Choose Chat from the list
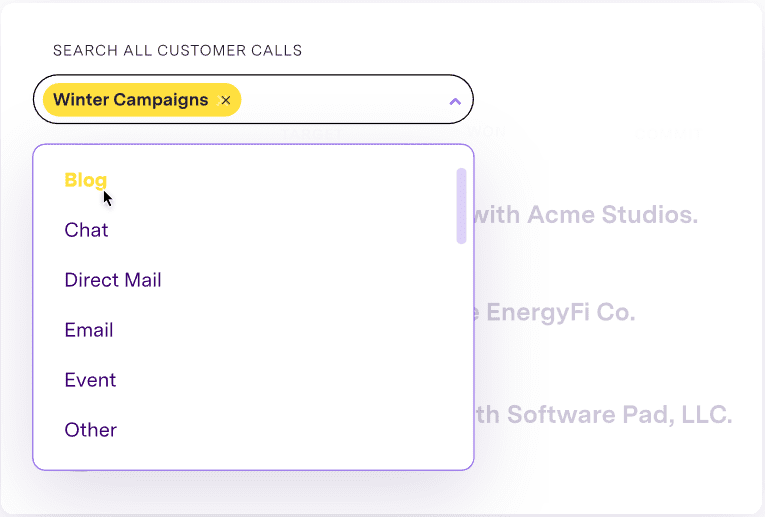This screenshot has width=765, height=517. [86, 230]
